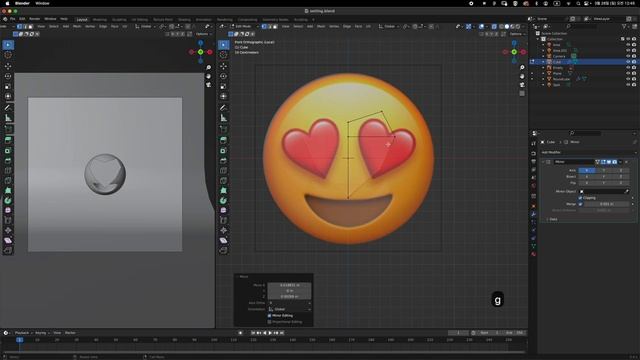Image resolution: width=640 pixels, height=360 pixels.
Task: Switch to the Shading workspace tab
Action: [x=184, y=19]
